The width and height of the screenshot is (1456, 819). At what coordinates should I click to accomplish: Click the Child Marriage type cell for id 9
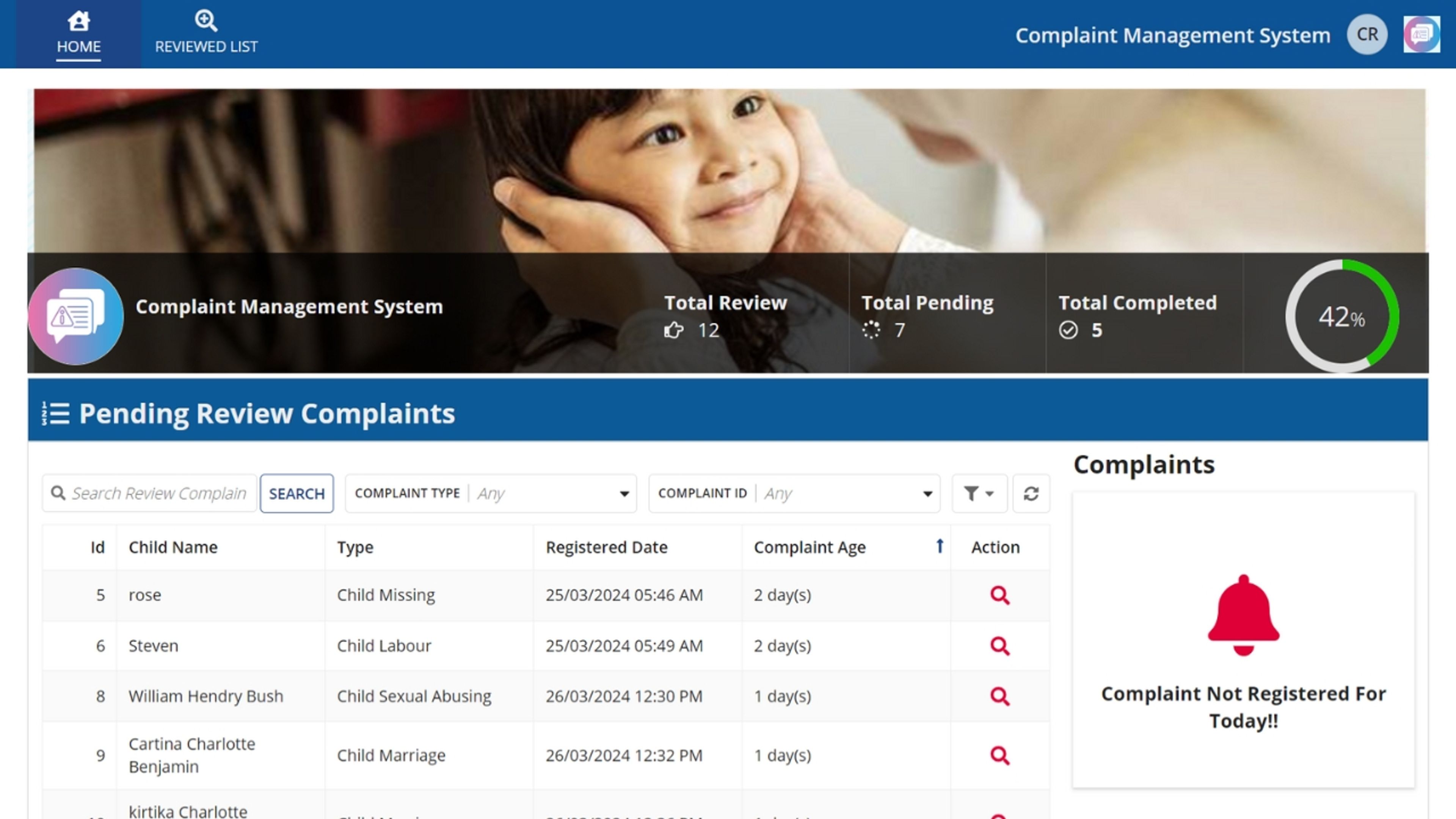(429, 755)
